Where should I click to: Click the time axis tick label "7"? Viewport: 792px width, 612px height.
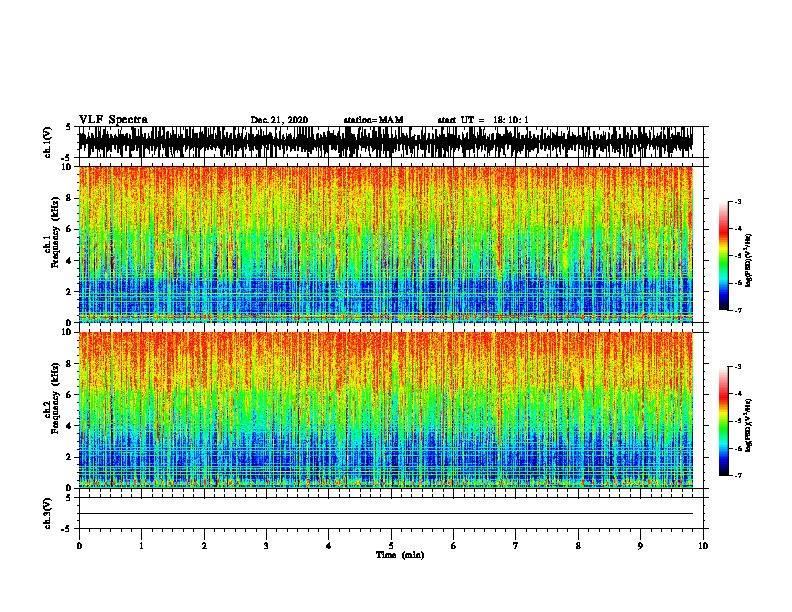point(516,546)
